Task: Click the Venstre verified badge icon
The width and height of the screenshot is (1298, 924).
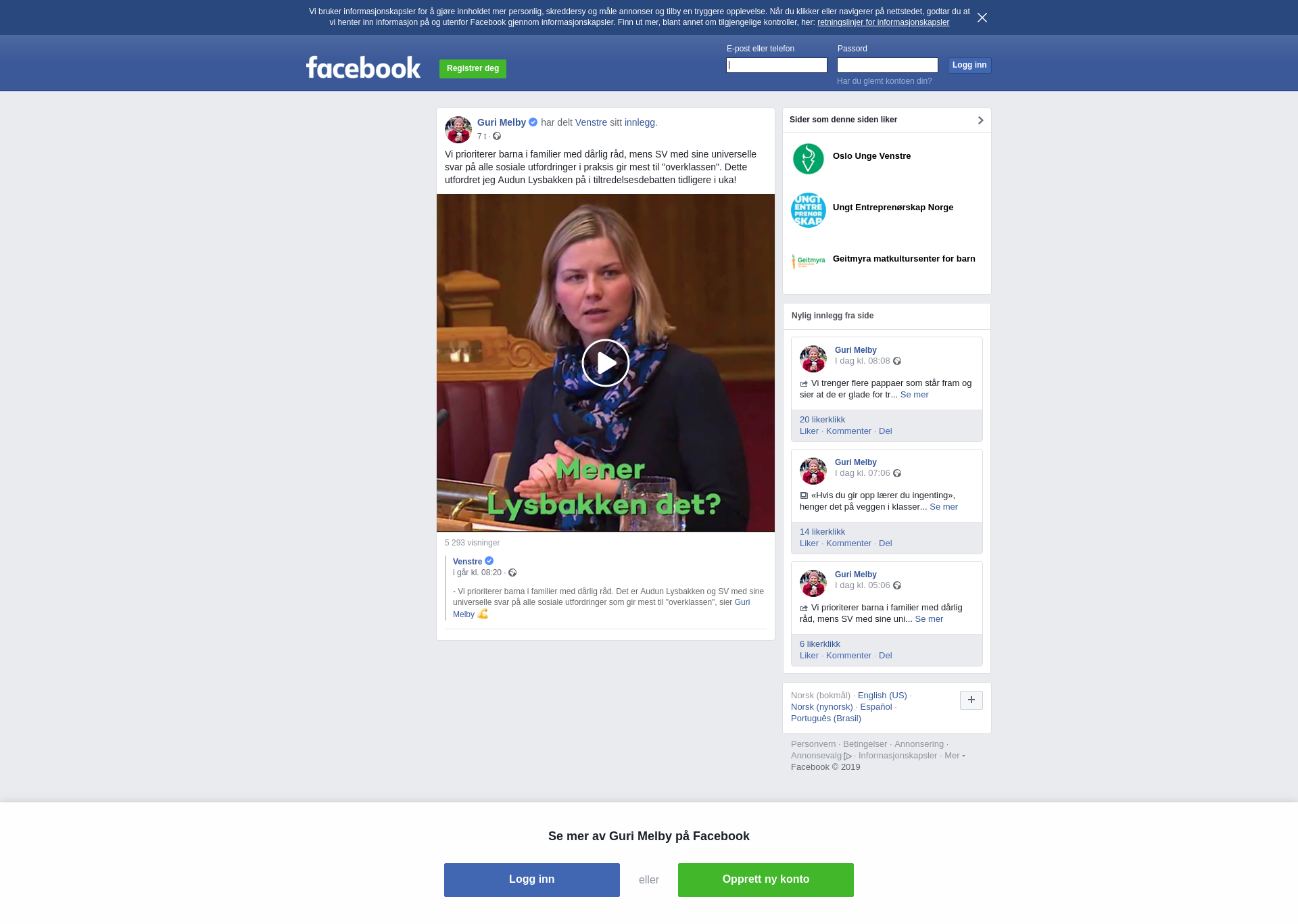Action: click(489, 561)
